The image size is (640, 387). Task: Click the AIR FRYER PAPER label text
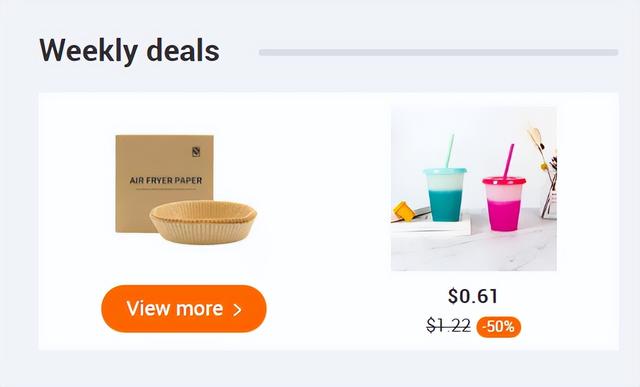coord(166,180)
